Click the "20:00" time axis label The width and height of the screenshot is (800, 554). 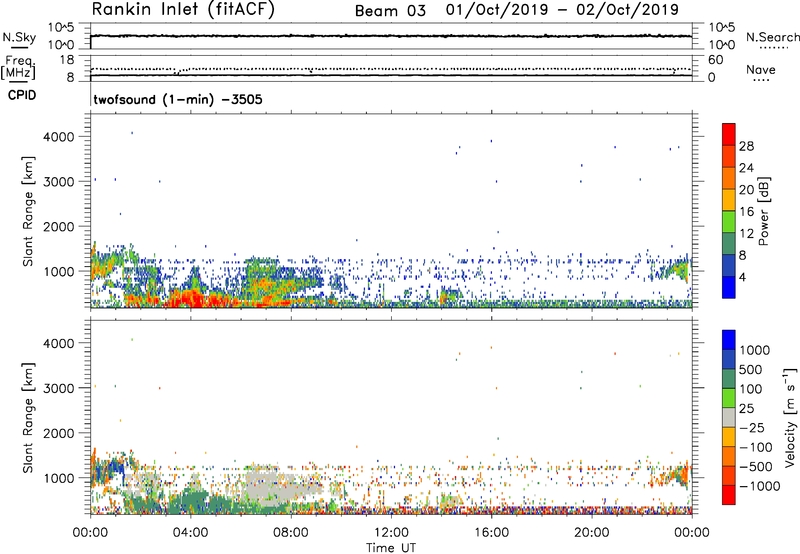coord(591,533)
